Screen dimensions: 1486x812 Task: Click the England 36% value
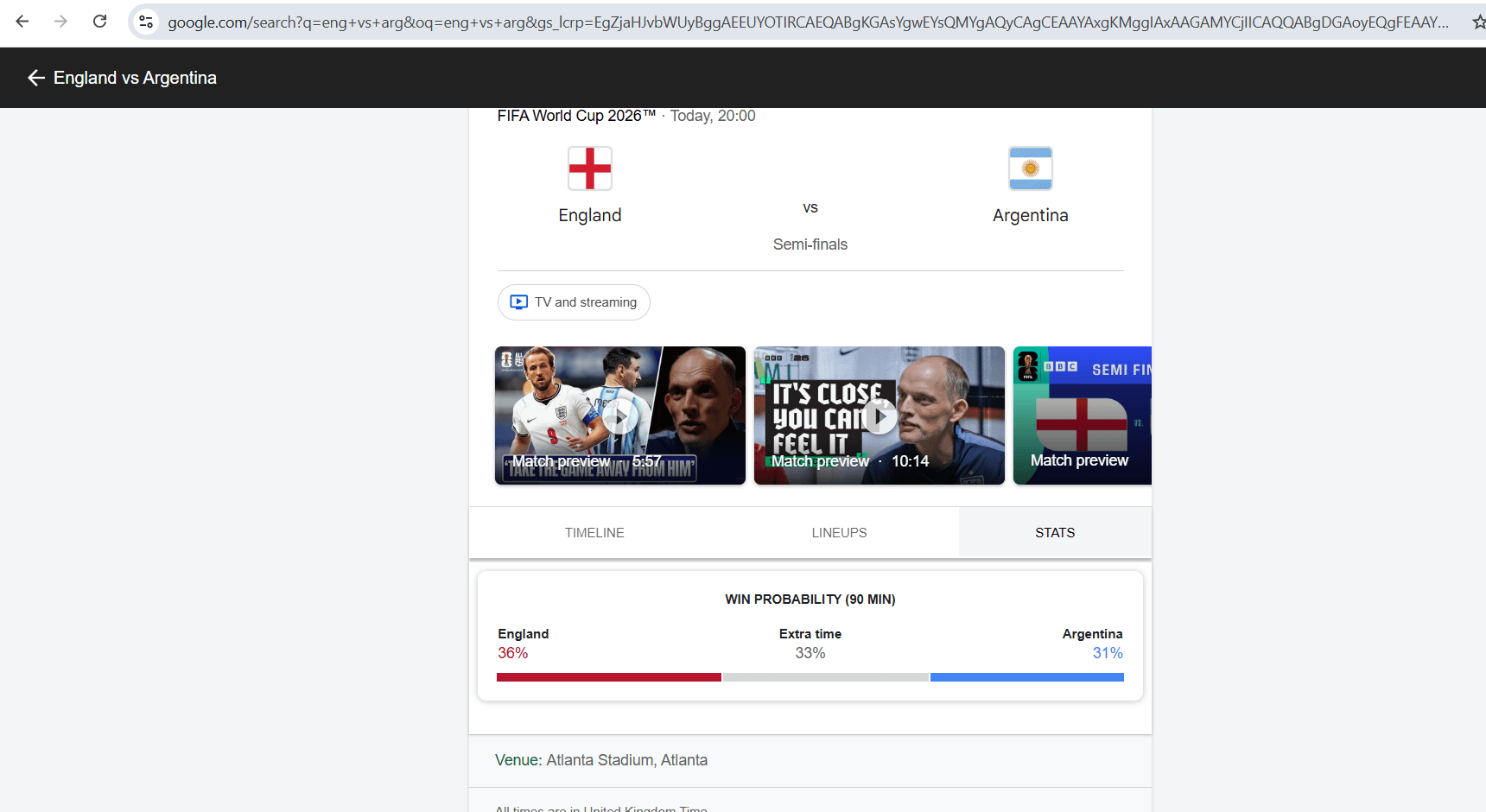coord(512,653)
